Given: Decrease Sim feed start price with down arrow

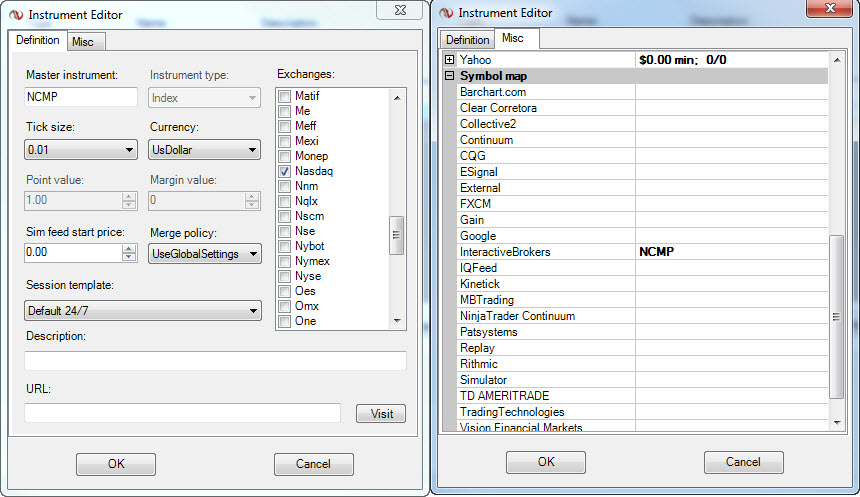Looking at the screenshot, I should (129, 257).
